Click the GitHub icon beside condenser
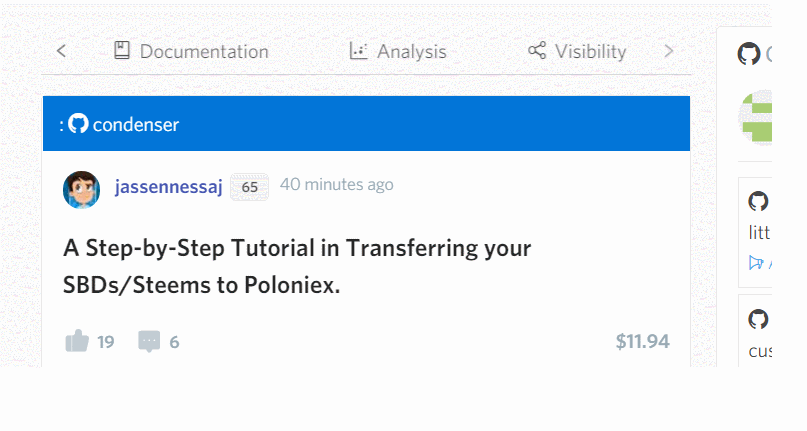 pos(78,124)
